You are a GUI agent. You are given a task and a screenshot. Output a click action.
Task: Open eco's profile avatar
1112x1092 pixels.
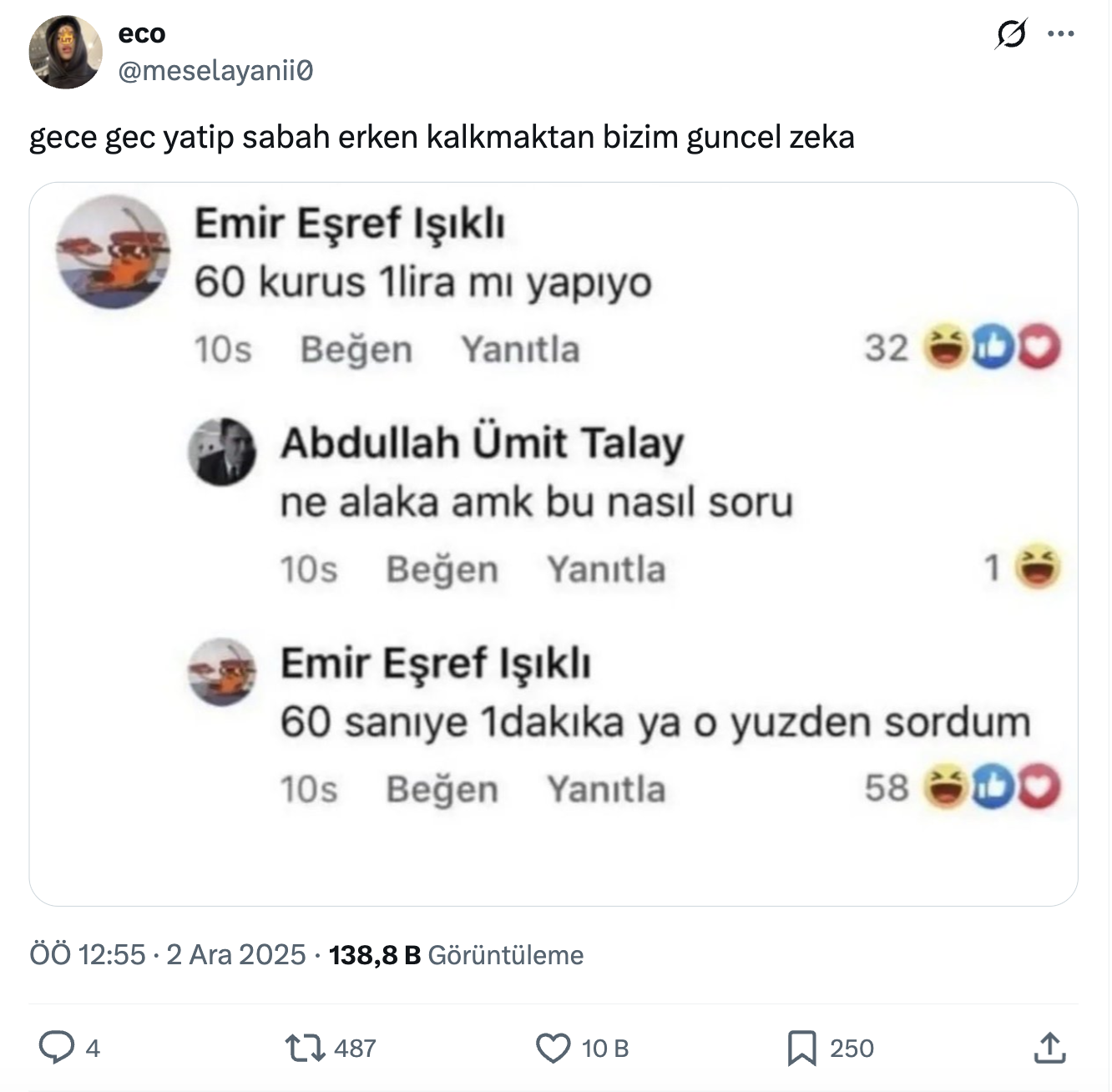click(66, 52)
